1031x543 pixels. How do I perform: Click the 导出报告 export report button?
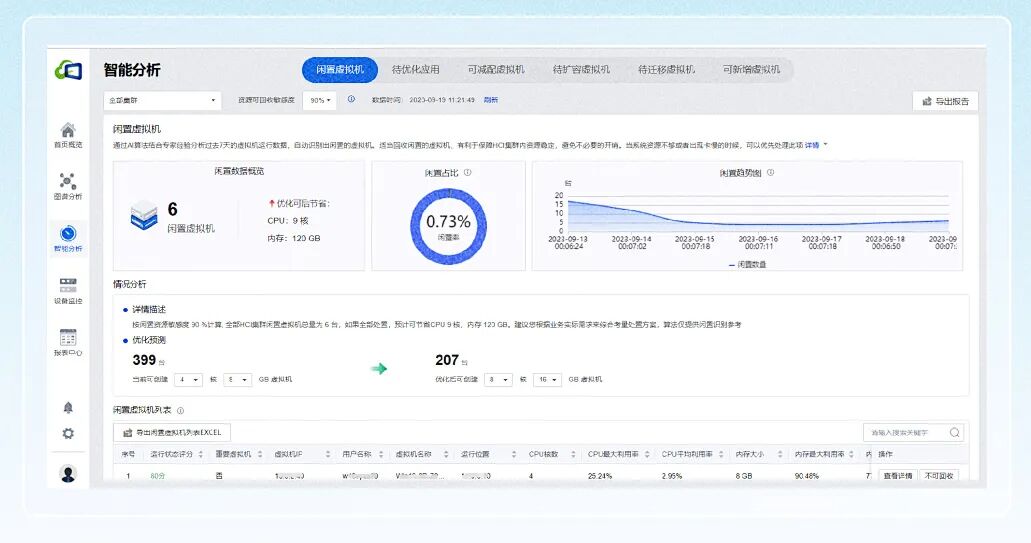pos(946,101)
